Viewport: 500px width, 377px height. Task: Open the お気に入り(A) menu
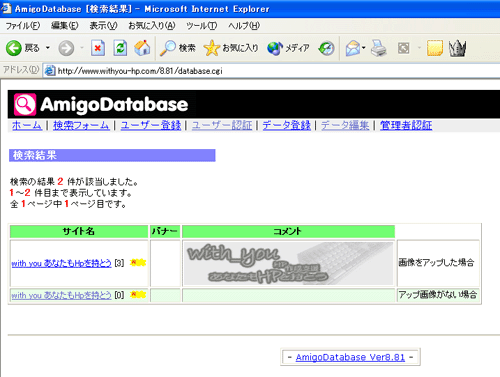pyautogui.click(x=152, y=26)
